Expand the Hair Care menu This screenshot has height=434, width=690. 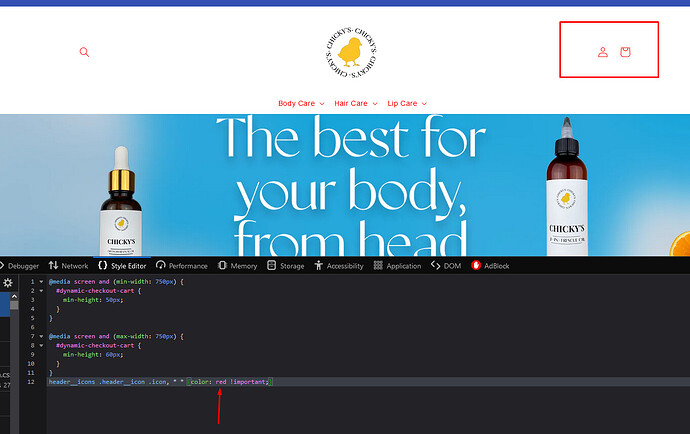click(356, 103)
